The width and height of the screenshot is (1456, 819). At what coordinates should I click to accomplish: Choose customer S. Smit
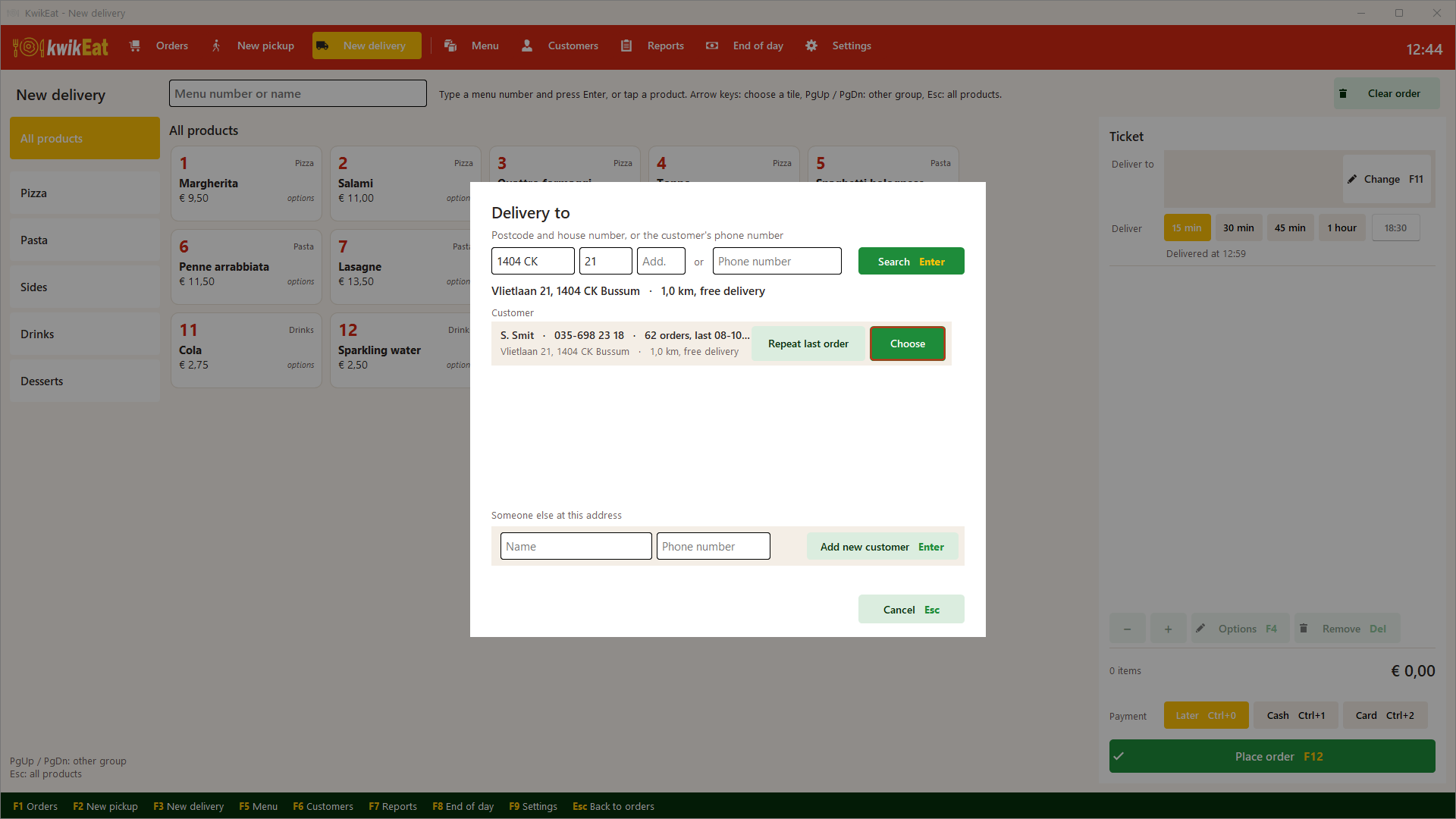[x=908, y=344]
